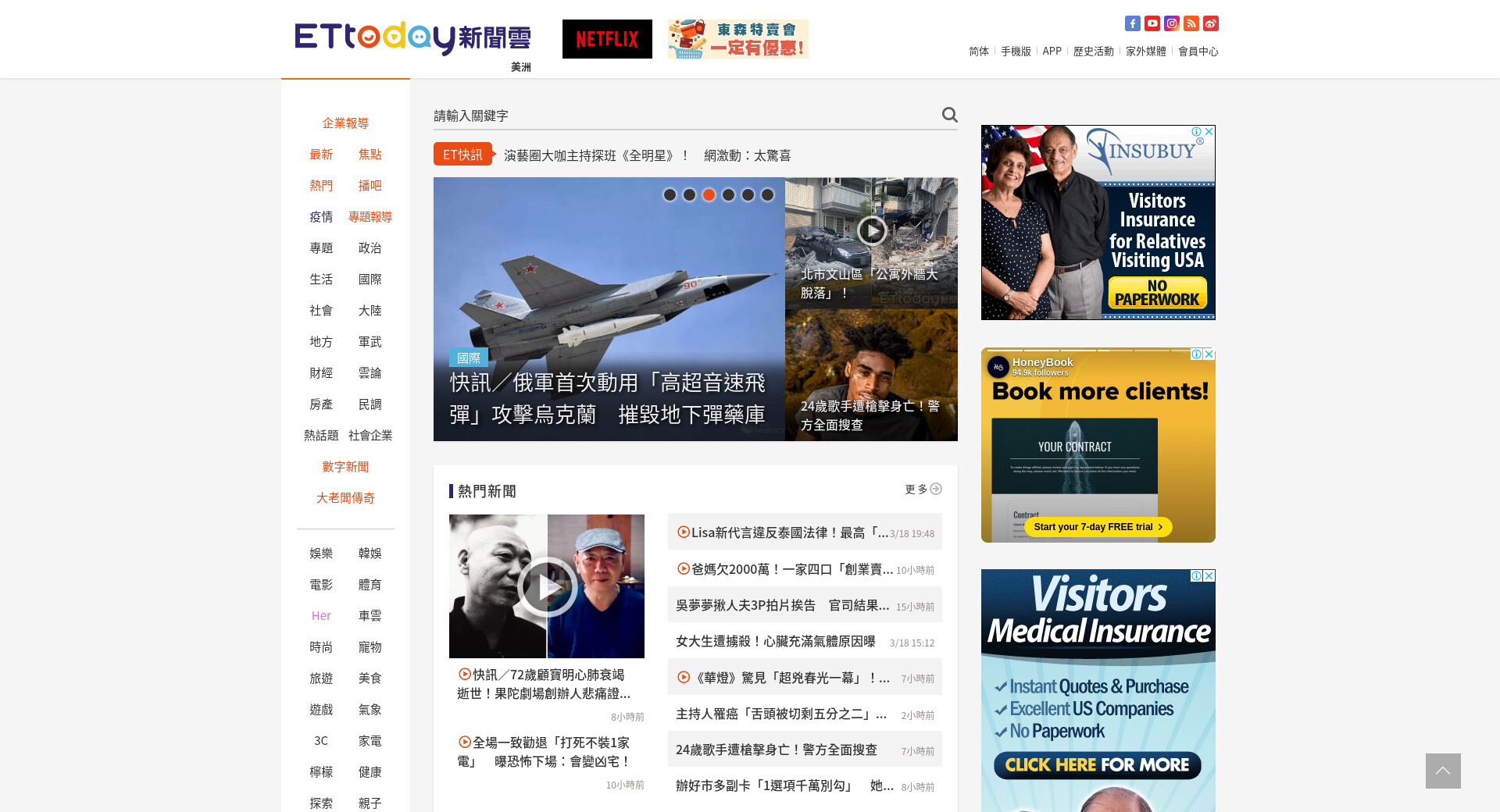Image resolution: width=1500 pixels, height=812 pixels.
Task: Select the first carousel indicator dot
Action: click(670, 194)
